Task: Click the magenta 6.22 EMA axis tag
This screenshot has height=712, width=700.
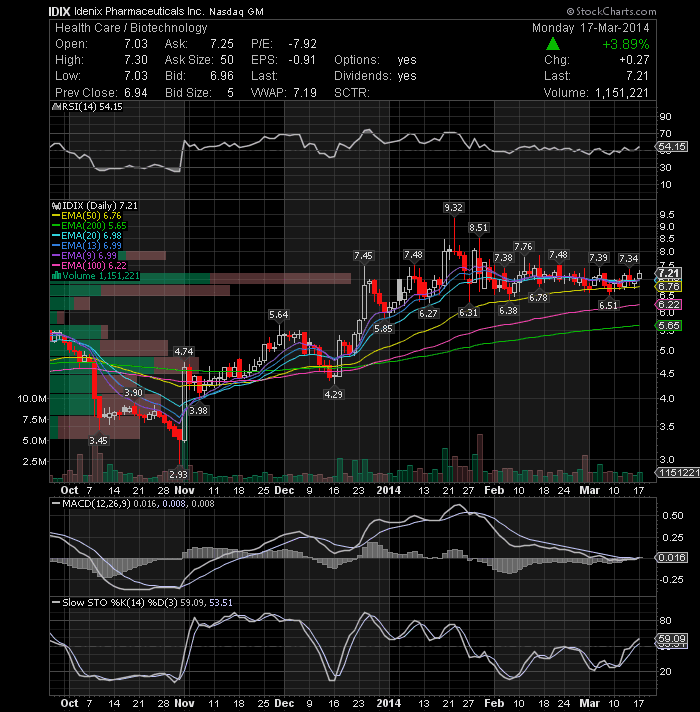Action: point(668,305)
